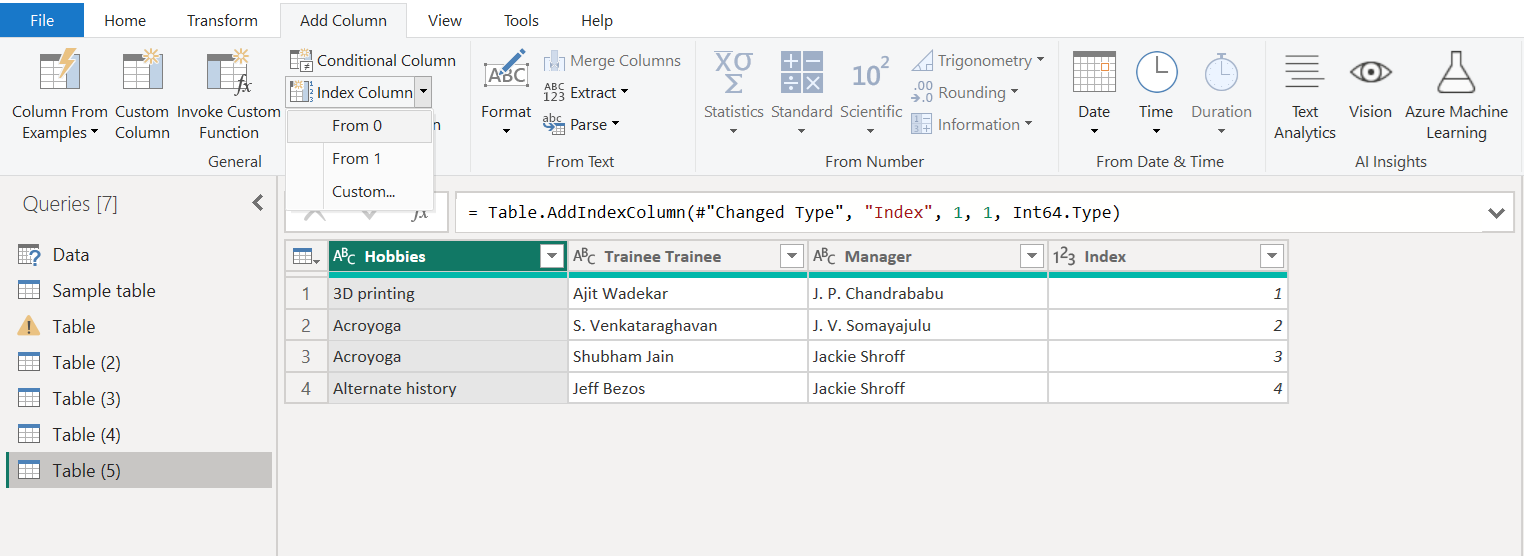Select the Table (3) query

click(x=139, y=399)
